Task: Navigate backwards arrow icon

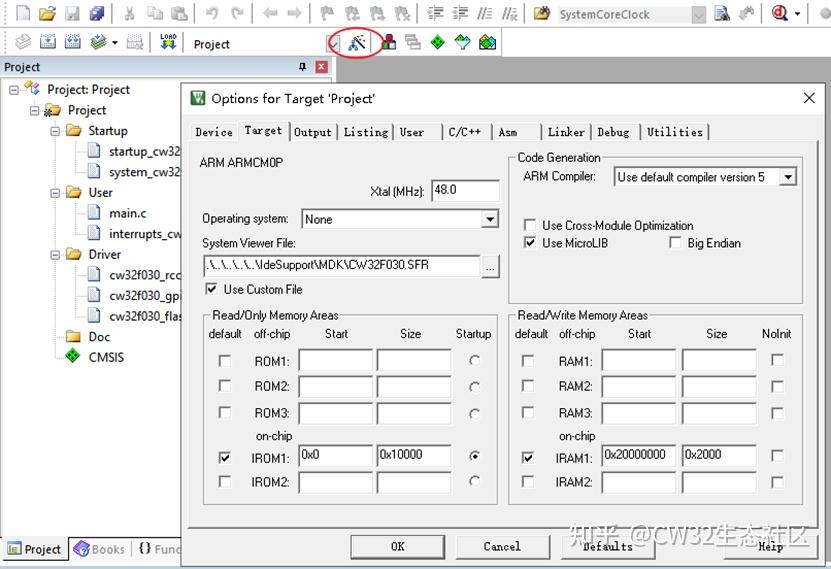Action: click(270, 13)
